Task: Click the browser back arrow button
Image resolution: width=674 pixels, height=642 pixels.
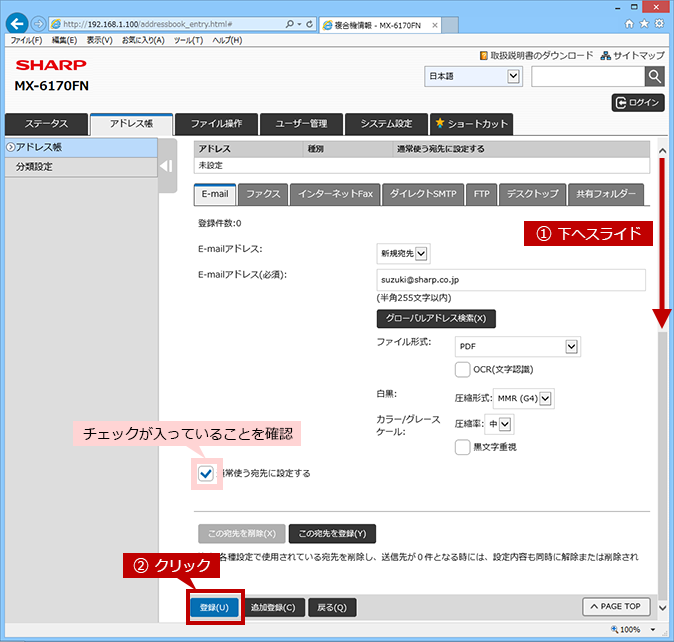Action: point(17,24)
